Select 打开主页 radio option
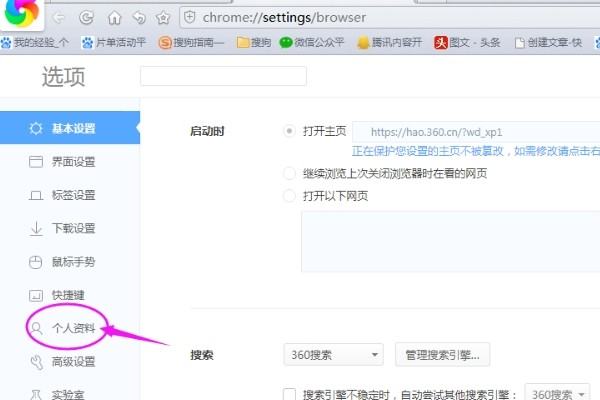The height and width of the screenshot is (400, 600). pyautogui.click(x=291, y=131)
